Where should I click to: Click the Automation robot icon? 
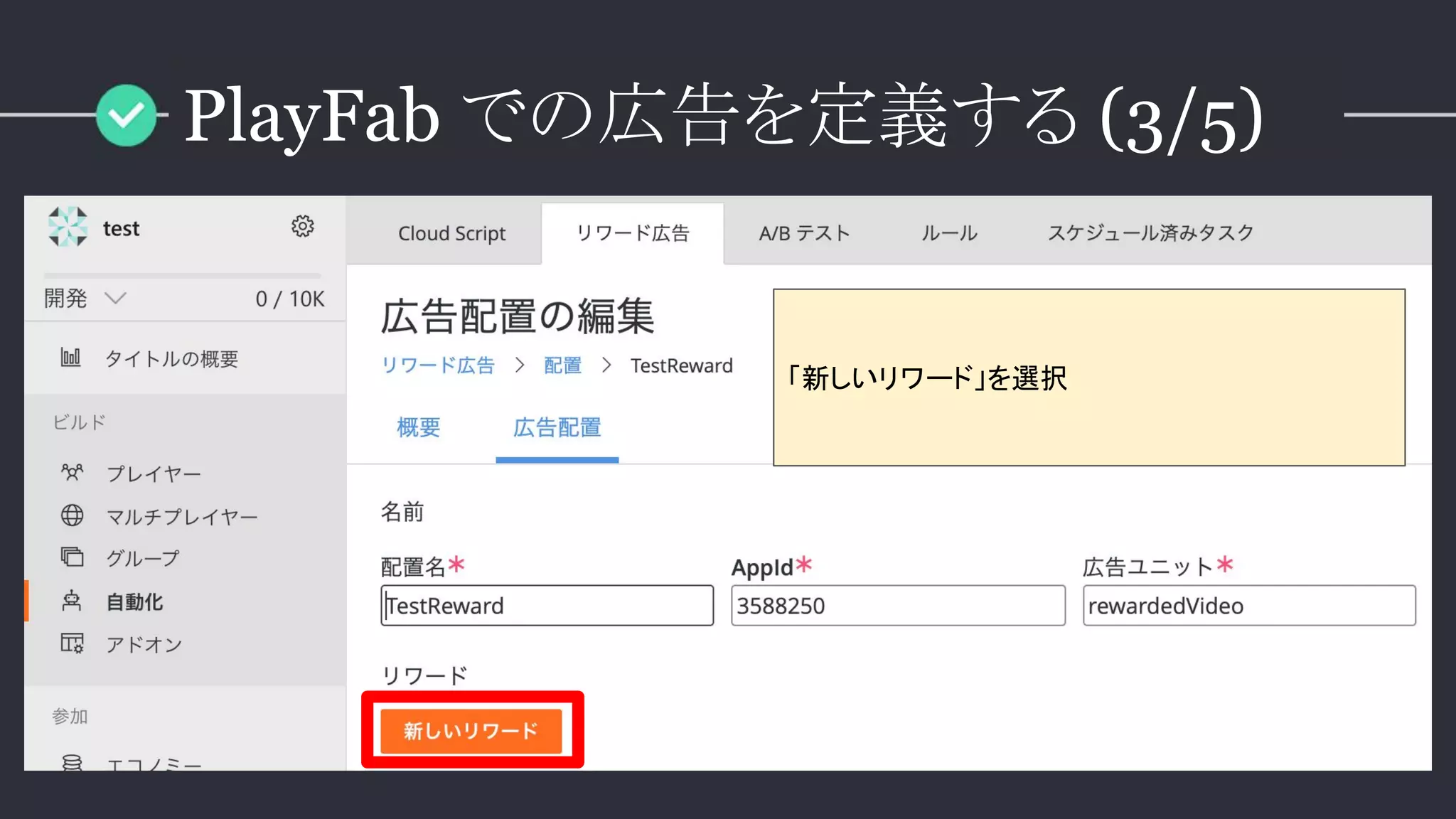coord(72,601)
